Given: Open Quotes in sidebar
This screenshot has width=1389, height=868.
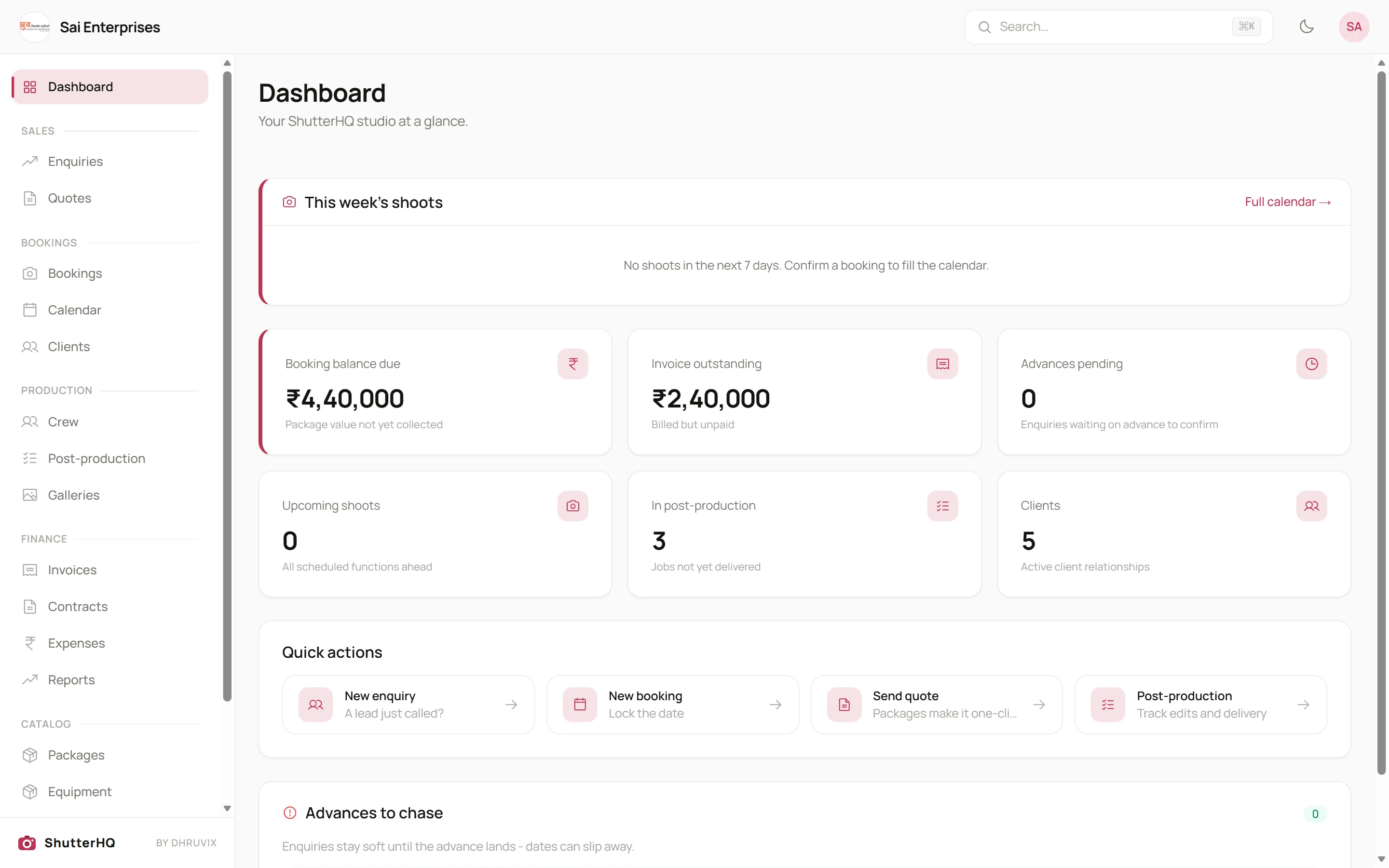Looking at the screenshot, I should tap(109, 198).
